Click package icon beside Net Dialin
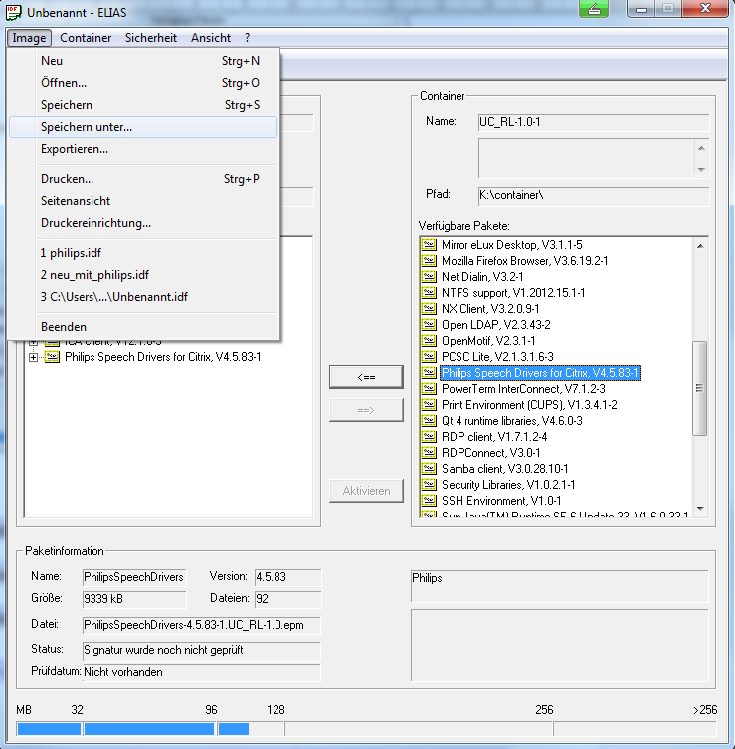The width and height of the screenshot is (735, 749). (429, 277)
